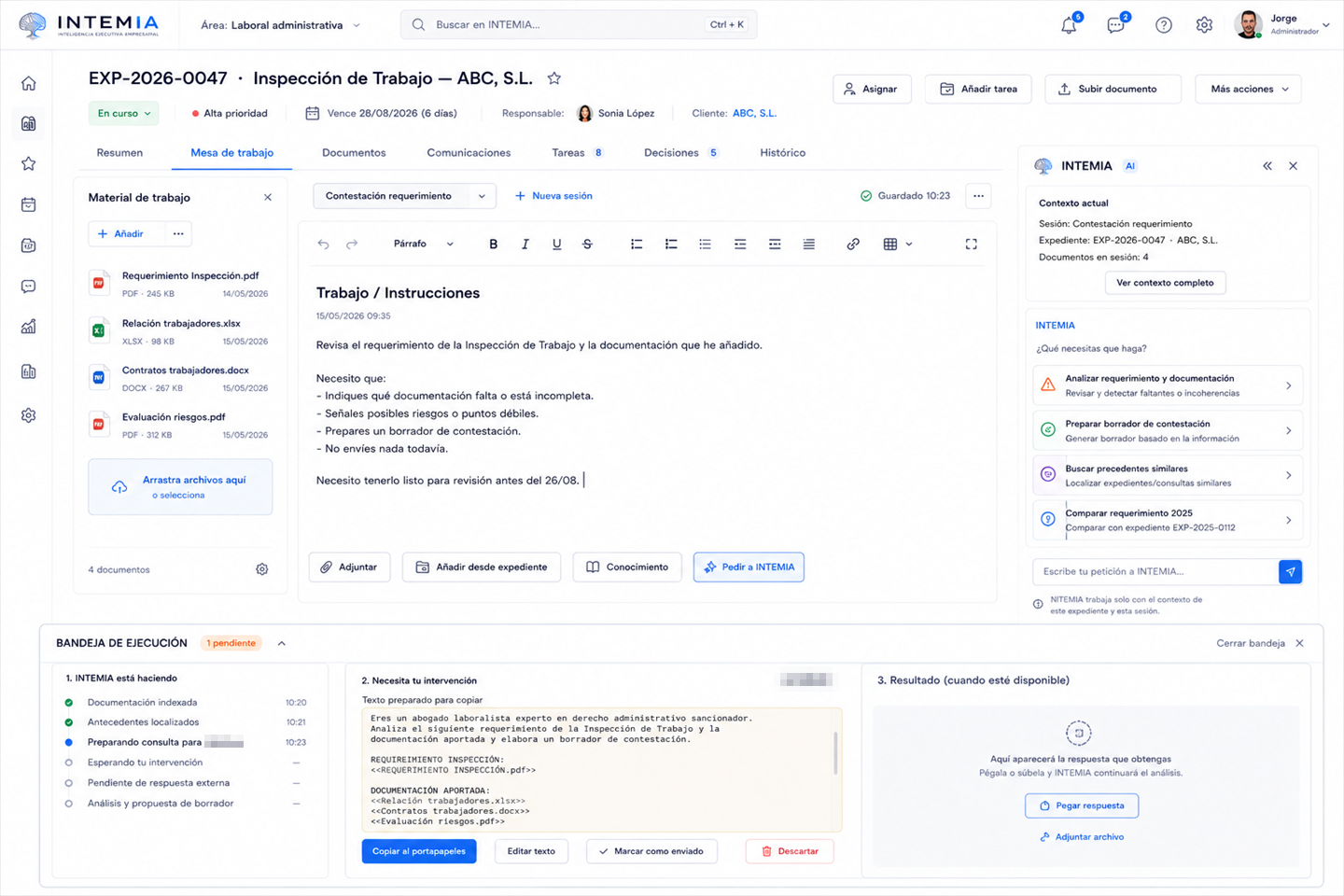
Task: Open the notifications bell
Action: pos(1070,25)
